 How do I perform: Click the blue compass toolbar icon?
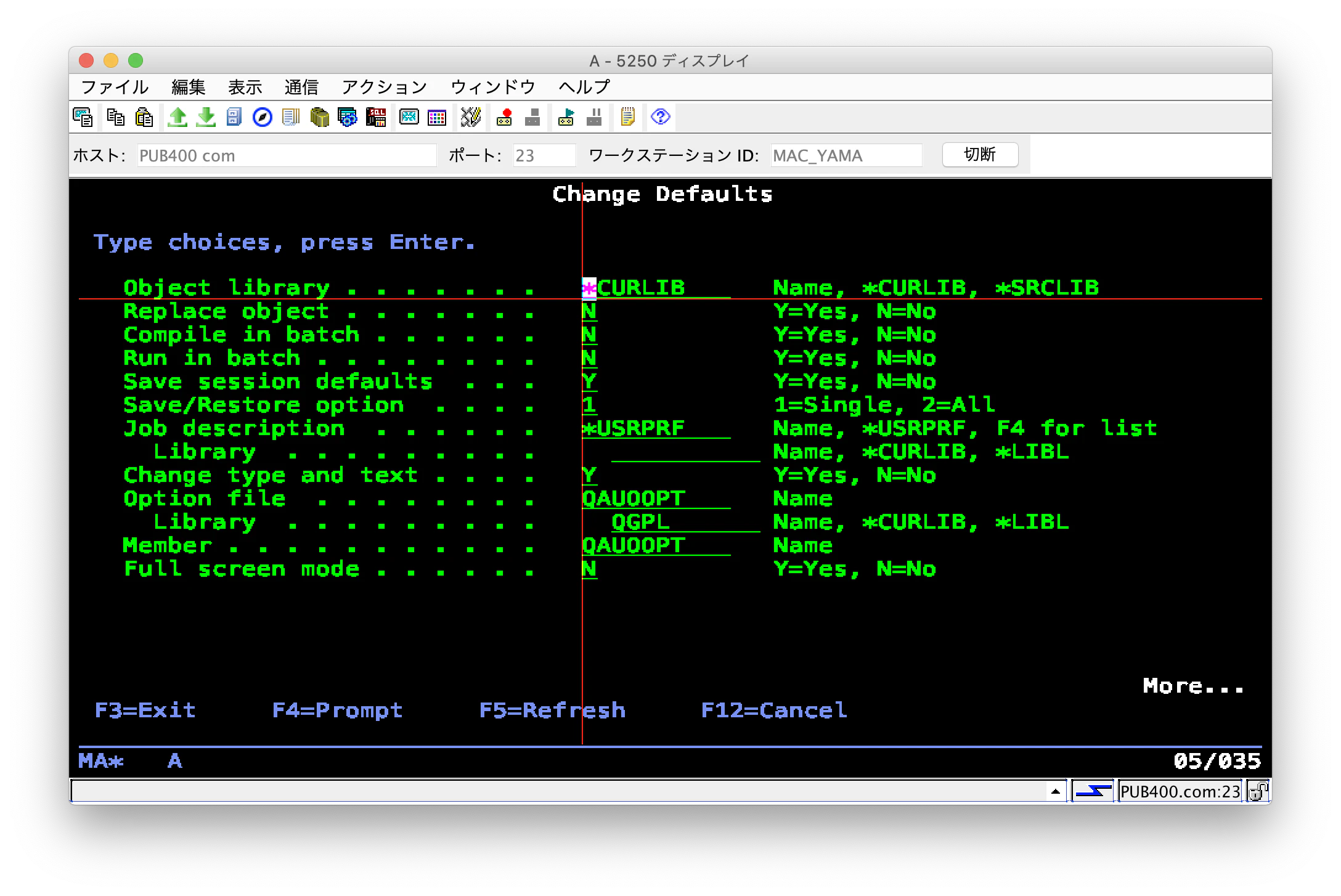click(x=263, y=117)
